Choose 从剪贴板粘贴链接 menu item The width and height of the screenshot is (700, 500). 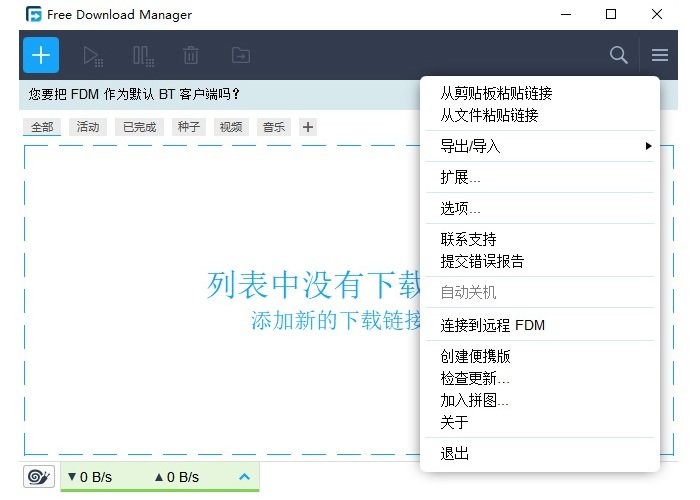tap(540, 93)
